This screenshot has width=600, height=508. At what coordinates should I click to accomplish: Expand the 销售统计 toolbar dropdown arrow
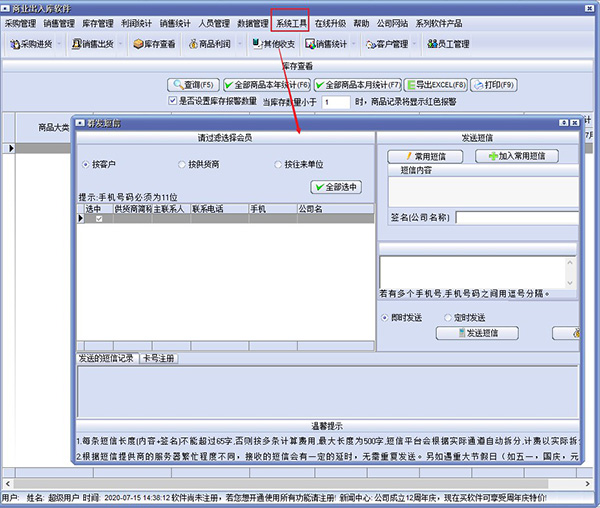pos(352,45)
